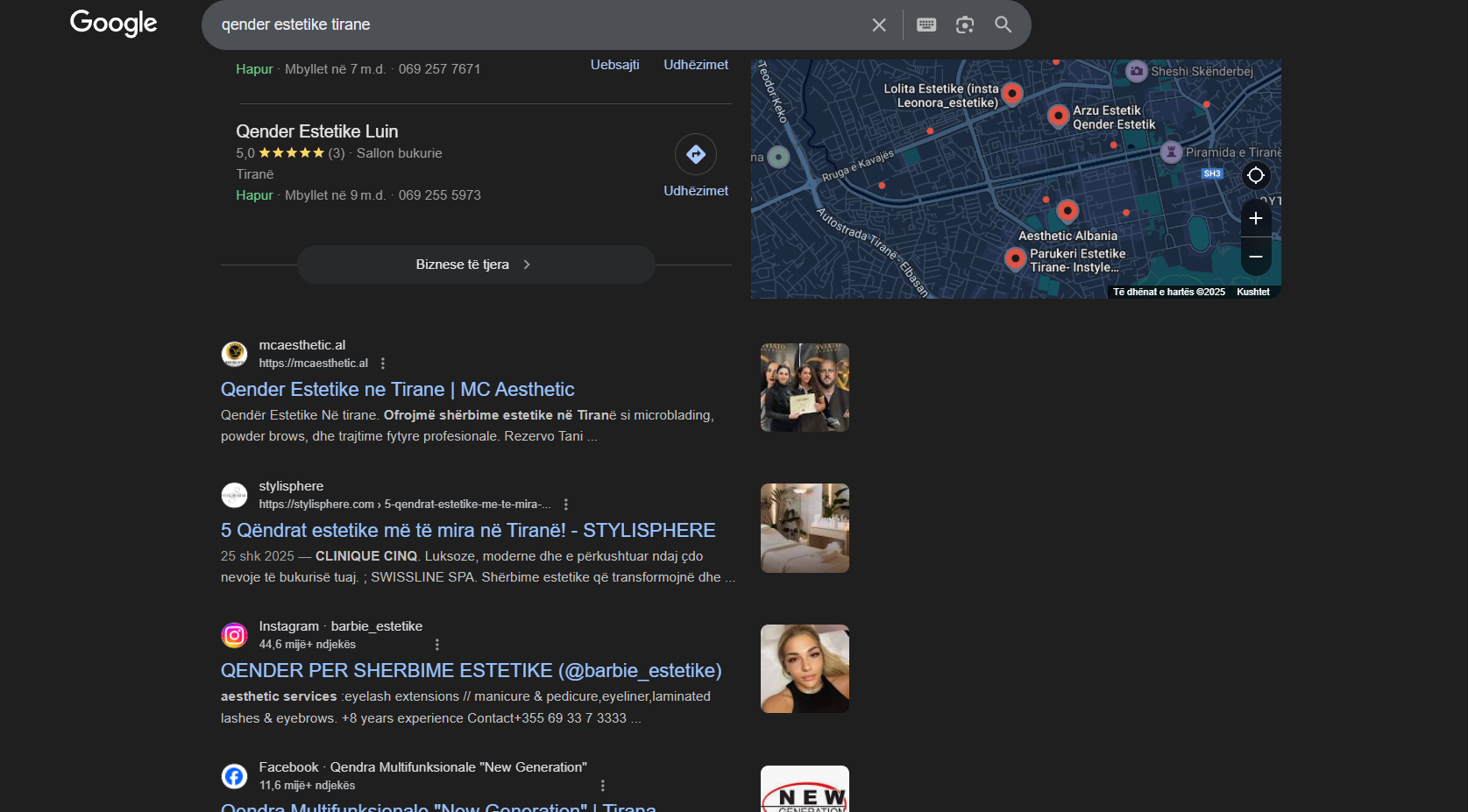Clear the search query with the X icon

pos(878,25)
